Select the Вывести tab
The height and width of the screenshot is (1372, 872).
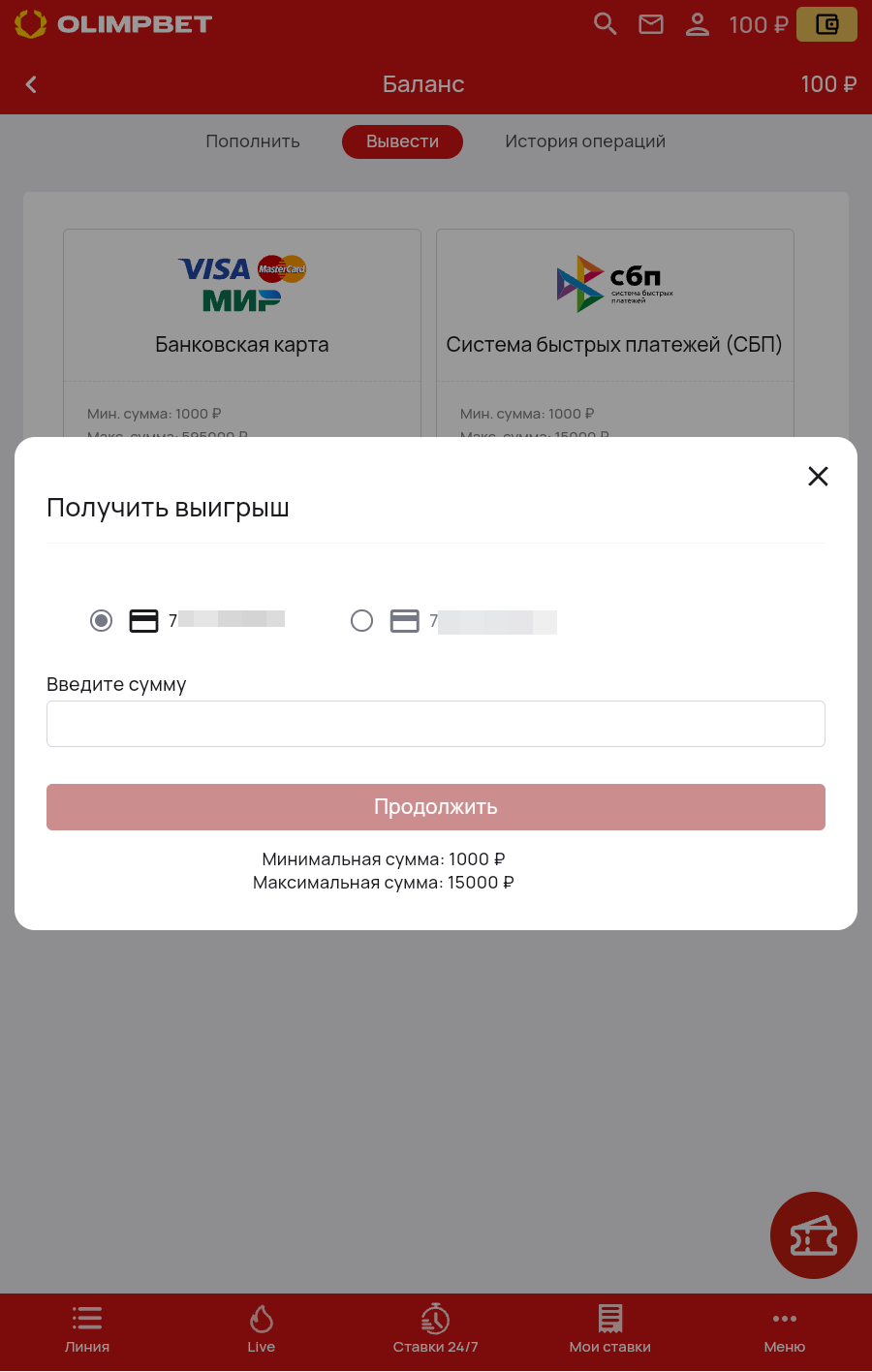coord(402,141)
